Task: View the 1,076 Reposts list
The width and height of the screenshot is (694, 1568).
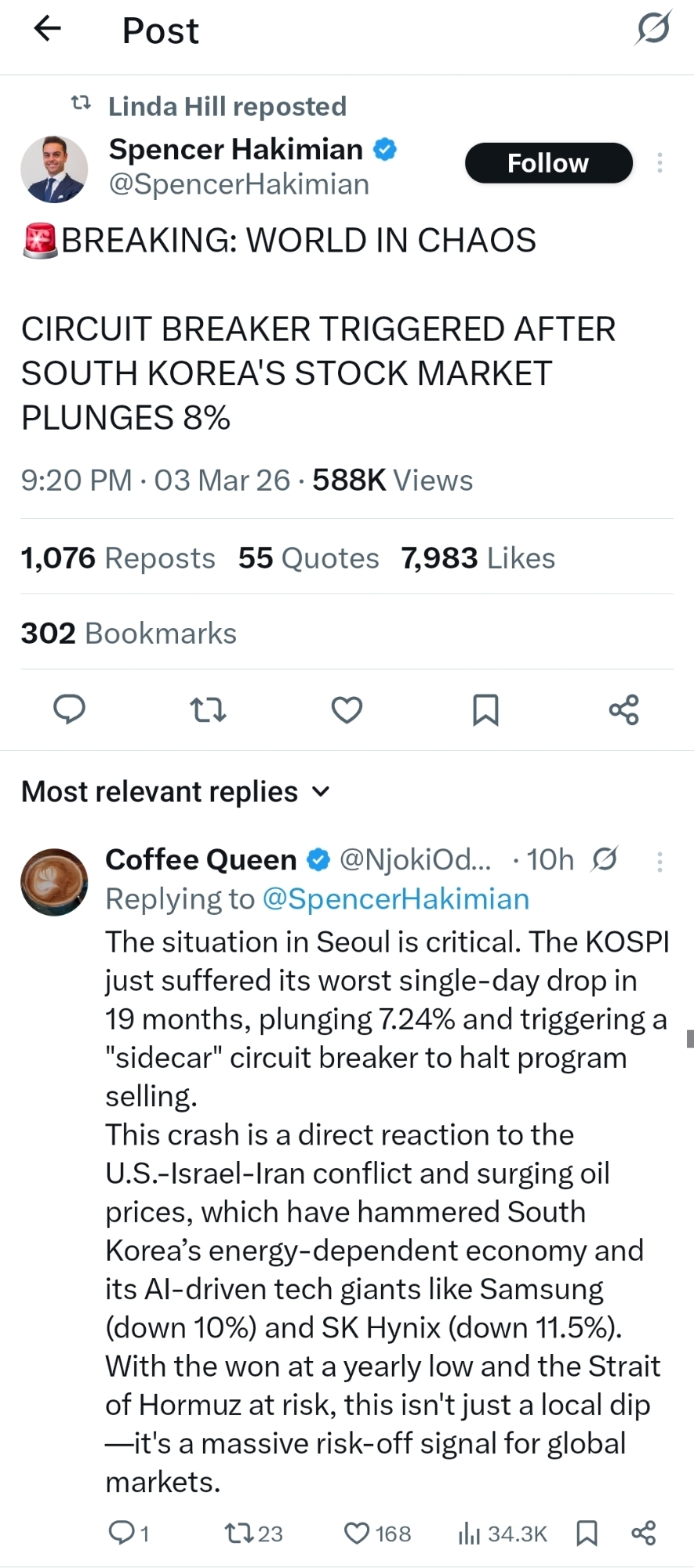Action: click(x=118, y=558)
